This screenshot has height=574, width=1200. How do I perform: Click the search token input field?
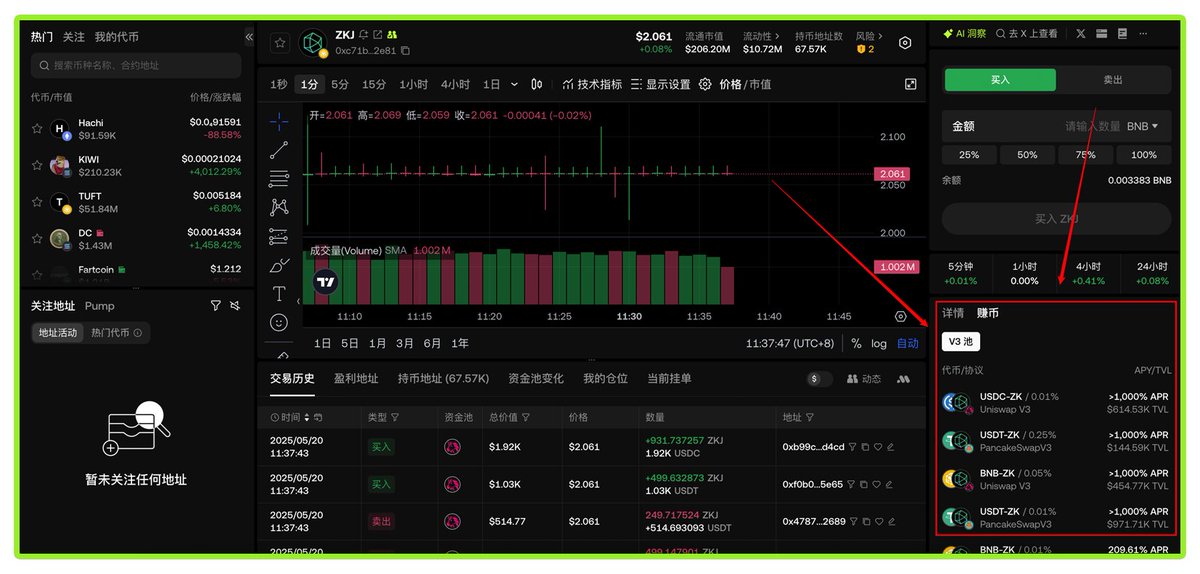(136, 66)
